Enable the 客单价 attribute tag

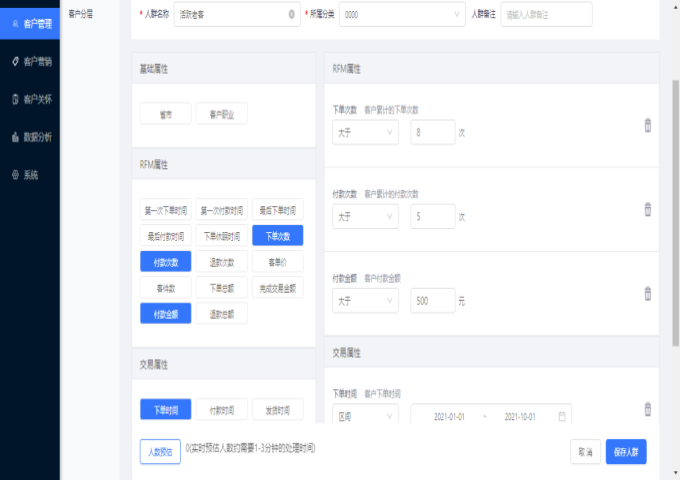(277, 262)
